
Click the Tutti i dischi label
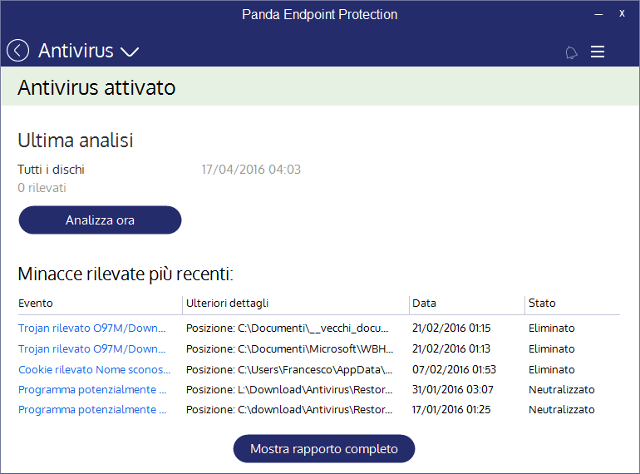click(51, 169)
